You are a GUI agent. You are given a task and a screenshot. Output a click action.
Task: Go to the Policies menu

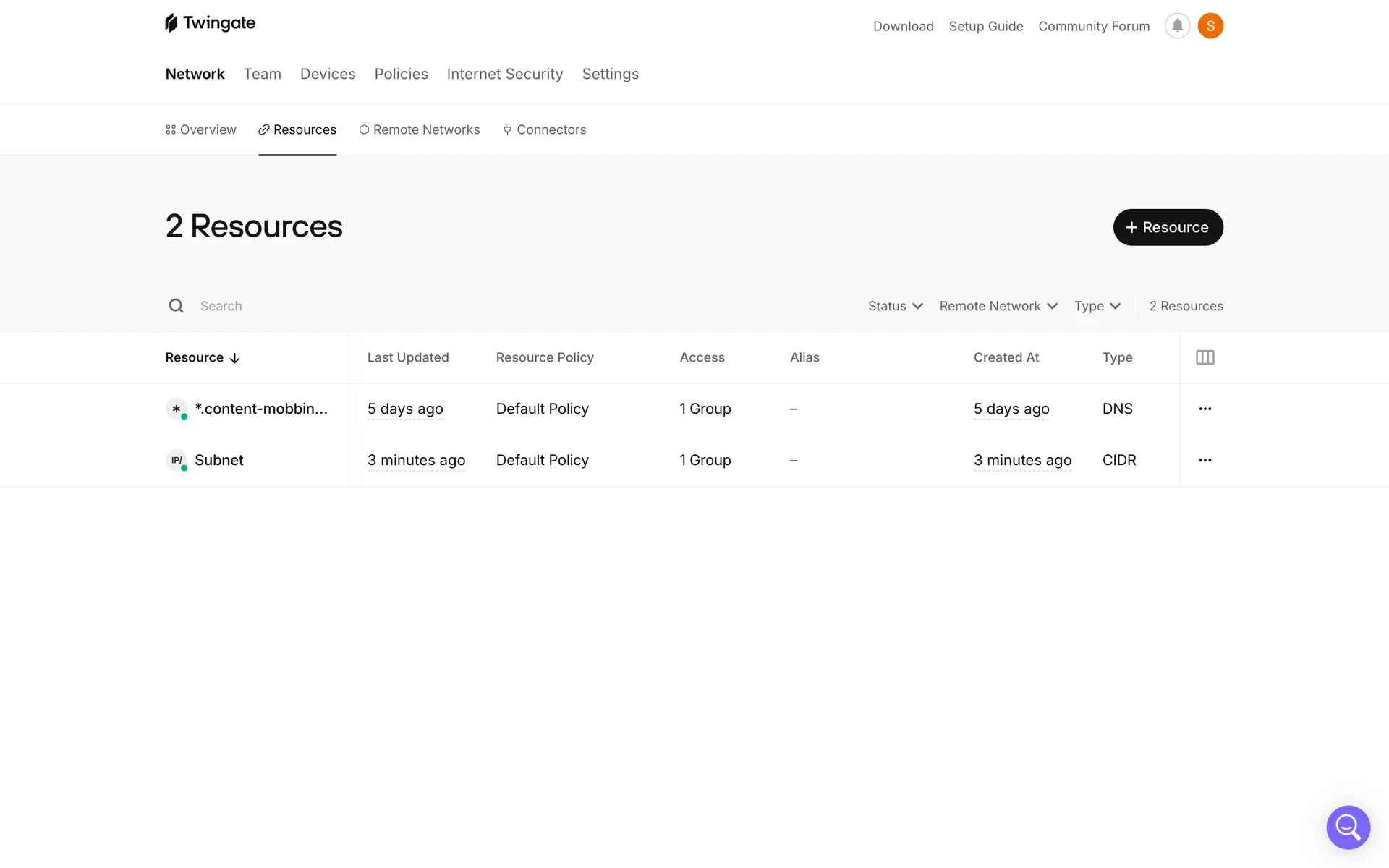pos(401,74)
